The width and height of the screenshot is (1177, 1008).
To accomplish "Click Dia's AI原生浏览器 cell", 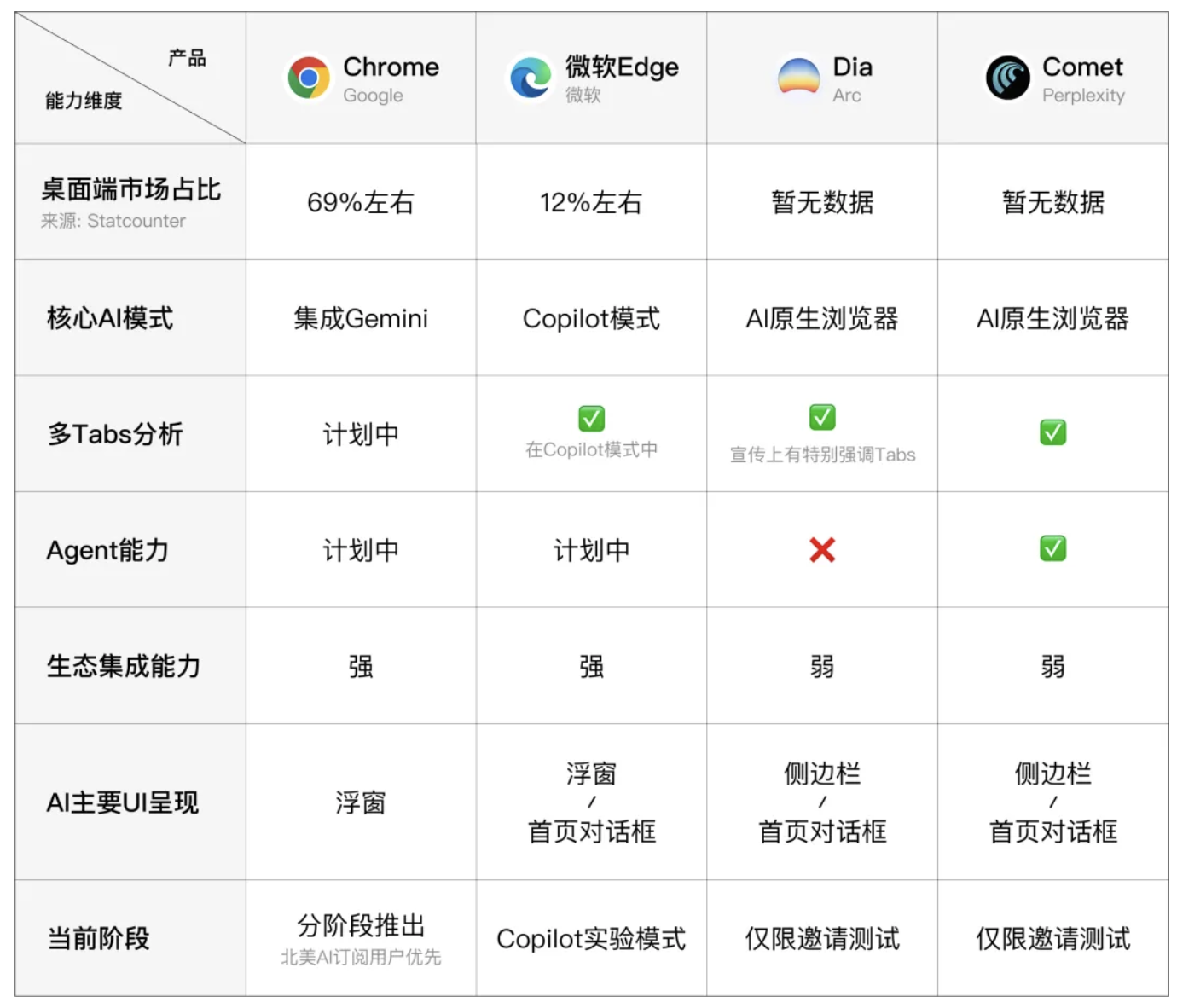I will click(822, 318).
